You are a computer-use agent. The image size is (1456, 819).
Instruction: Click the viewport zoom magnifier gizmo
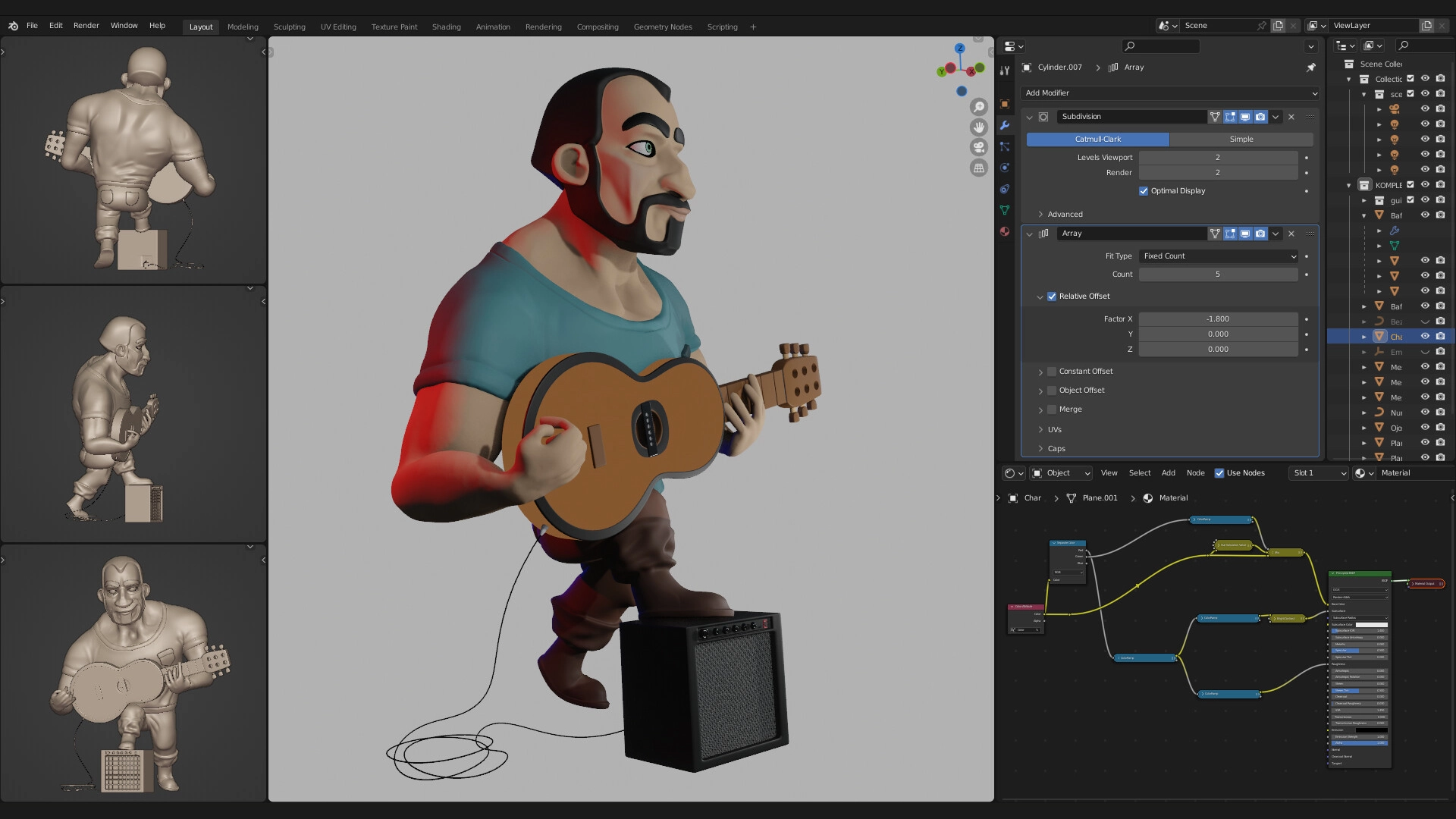979,107
